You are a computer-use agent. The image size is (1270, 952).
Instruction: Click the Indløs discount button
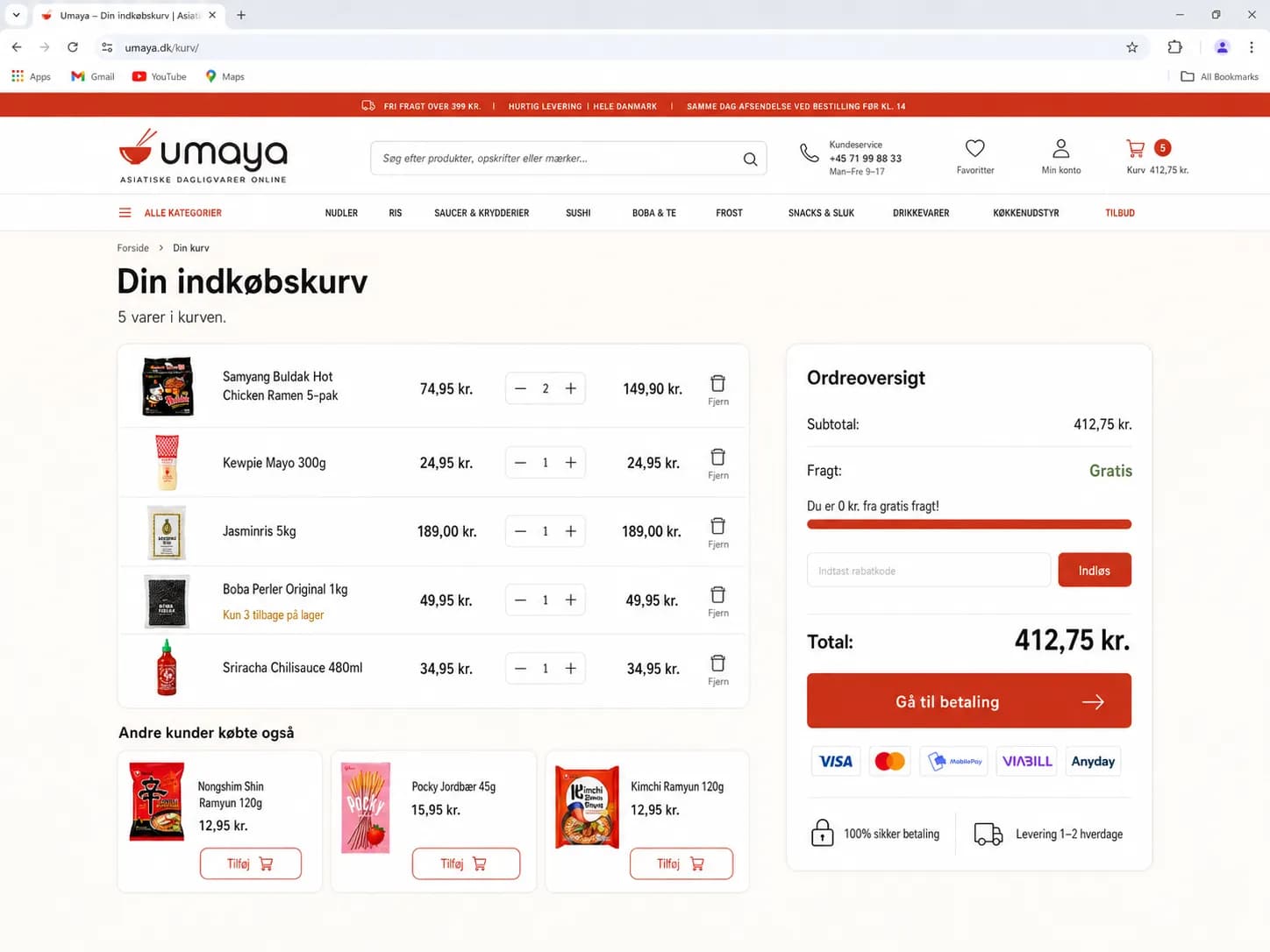pyautogui.click(x=1095, y=570)
